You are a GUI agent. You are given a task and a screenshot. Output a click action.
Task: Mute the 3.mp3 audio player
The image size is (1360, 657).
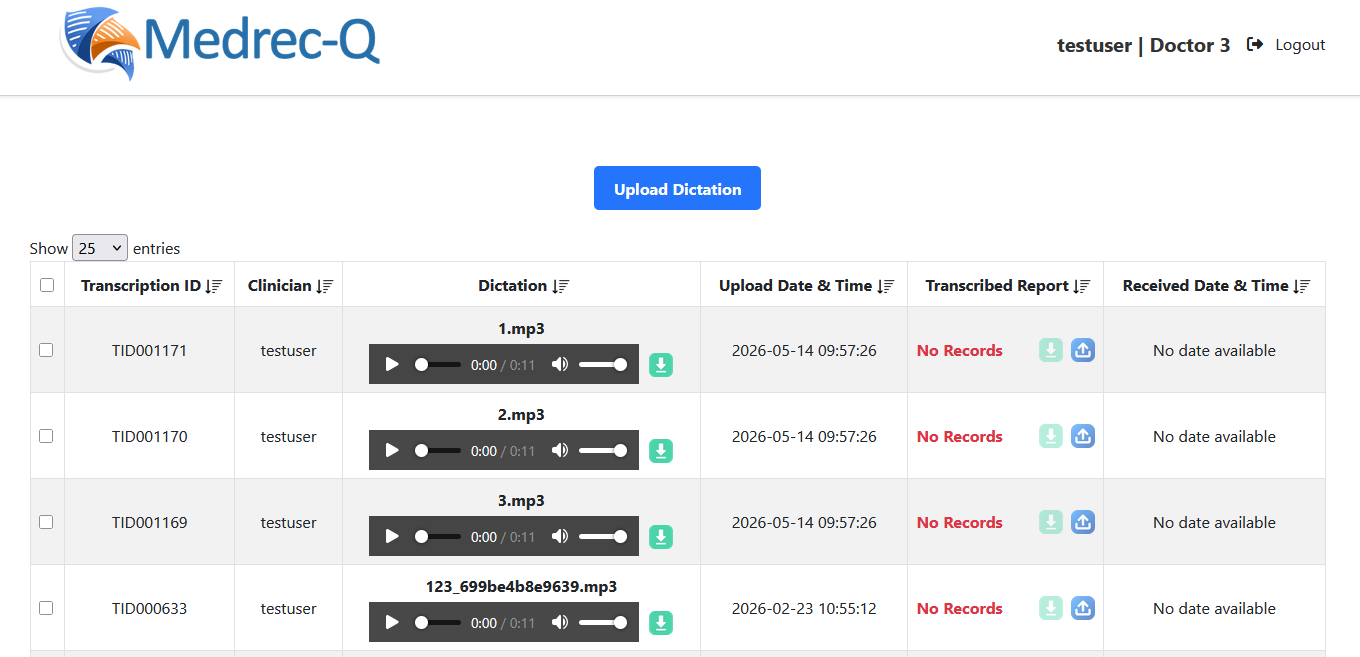pos(560,537)
